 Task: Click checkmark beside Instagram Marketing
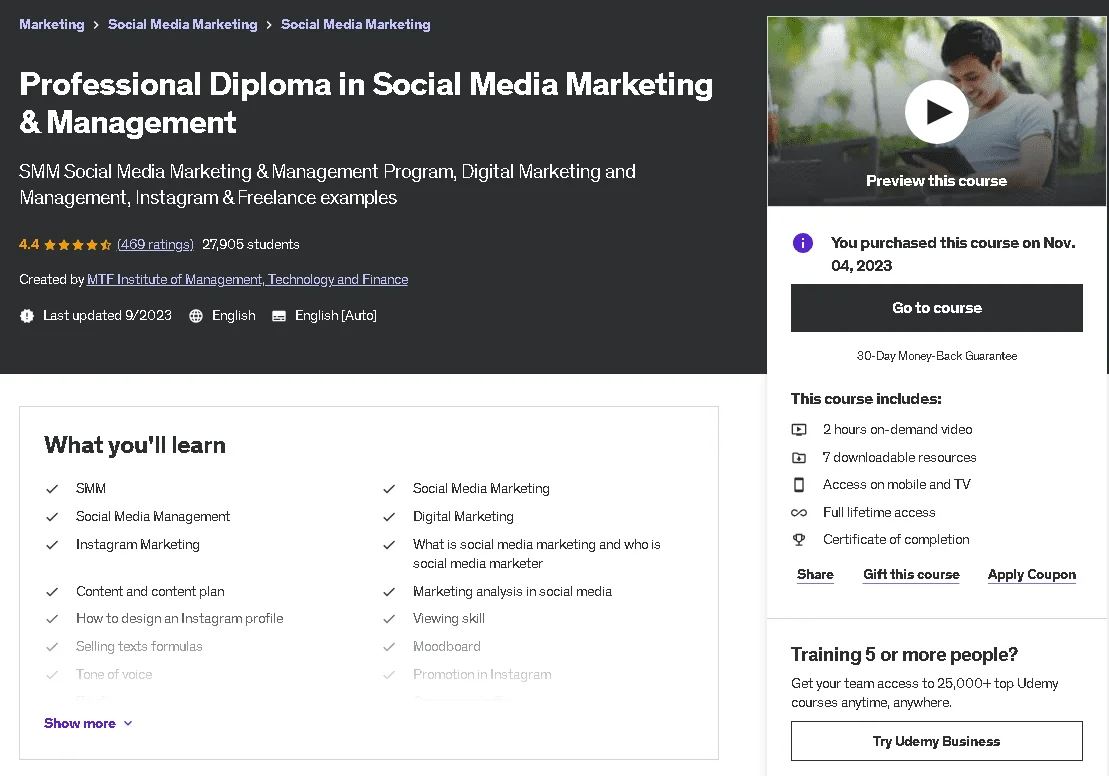click(52, 545)
